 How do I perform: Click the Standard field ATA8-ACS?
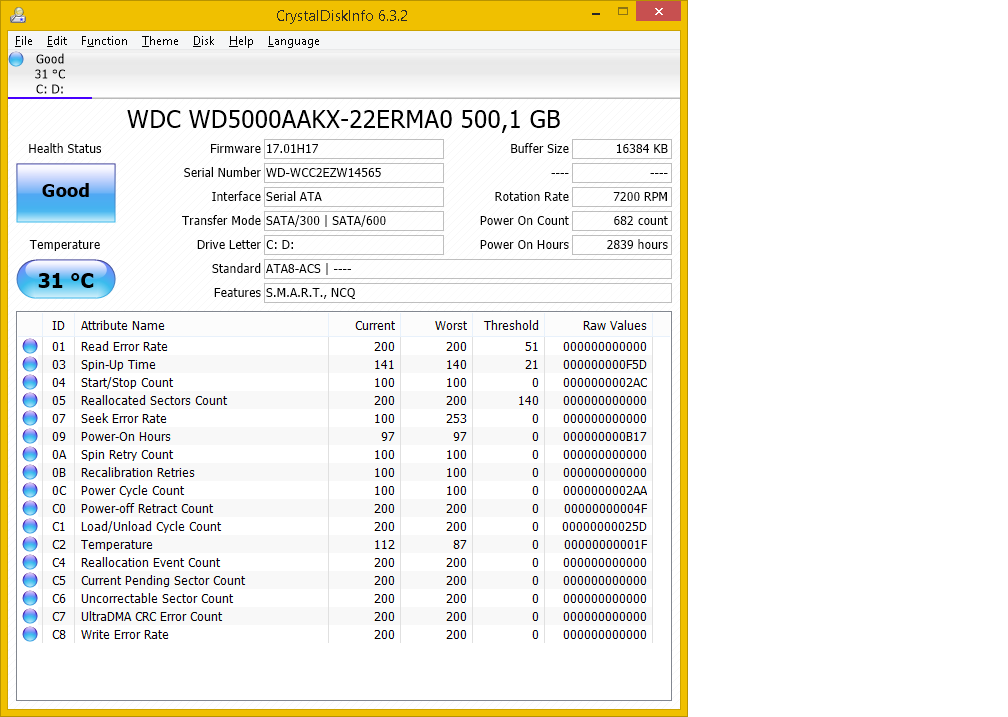click(x=467, y=269)
